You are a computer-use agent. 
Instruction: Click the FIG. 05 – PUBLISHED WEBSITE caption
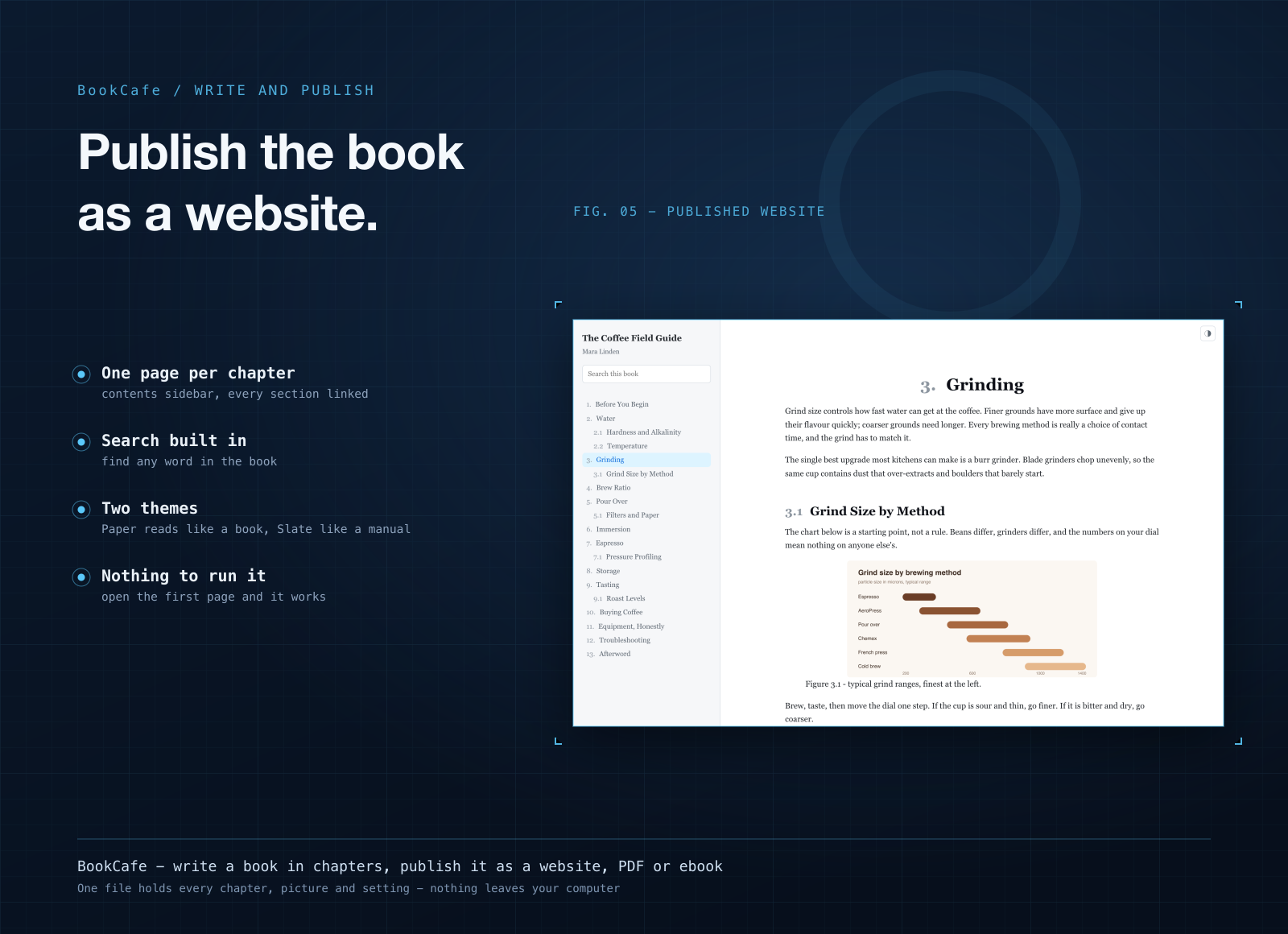click(699, 211)
